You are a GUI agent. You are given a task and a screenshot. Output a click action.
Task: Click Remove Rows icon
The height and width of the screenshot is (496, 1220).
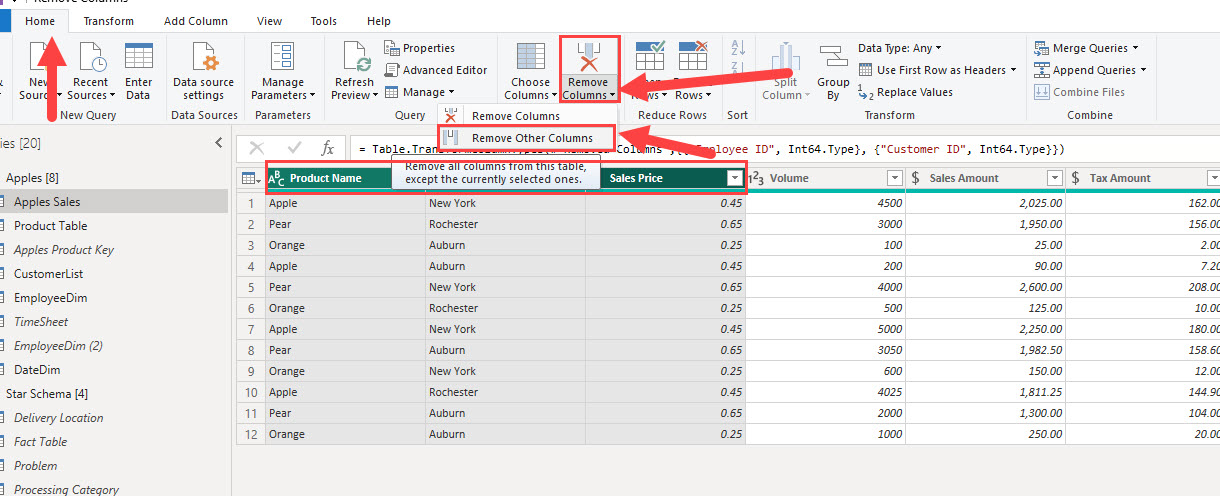tap(693, 55)
